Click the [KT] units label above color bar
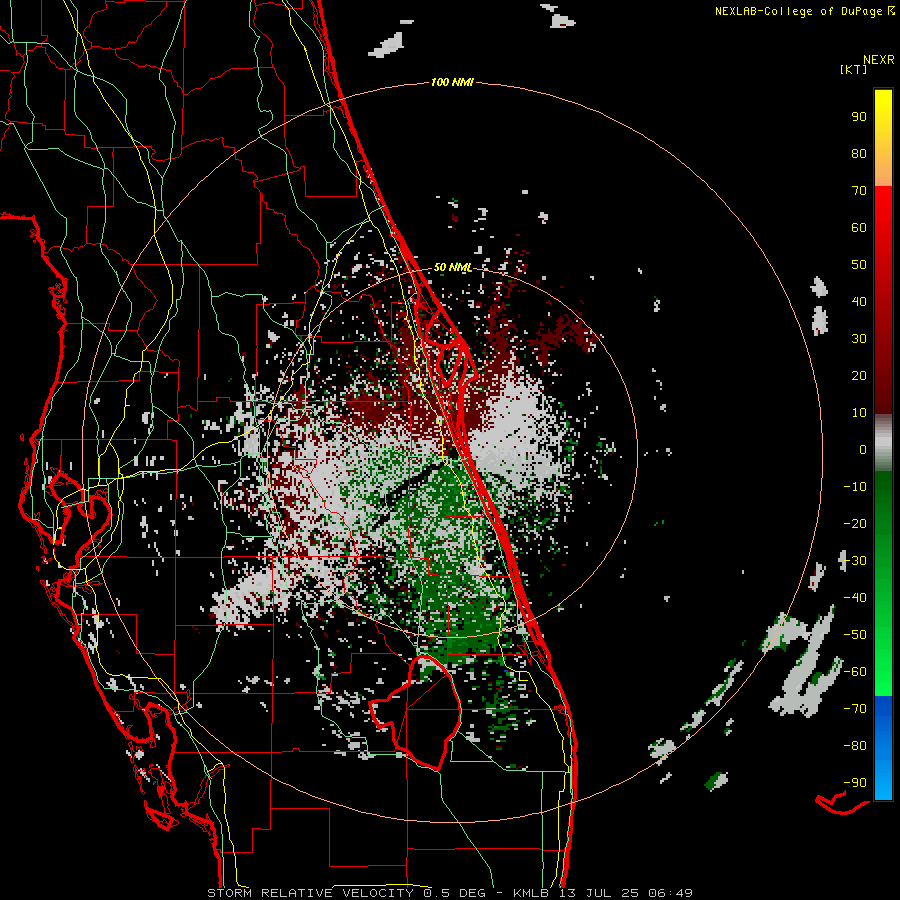 (x=853, y=69)
